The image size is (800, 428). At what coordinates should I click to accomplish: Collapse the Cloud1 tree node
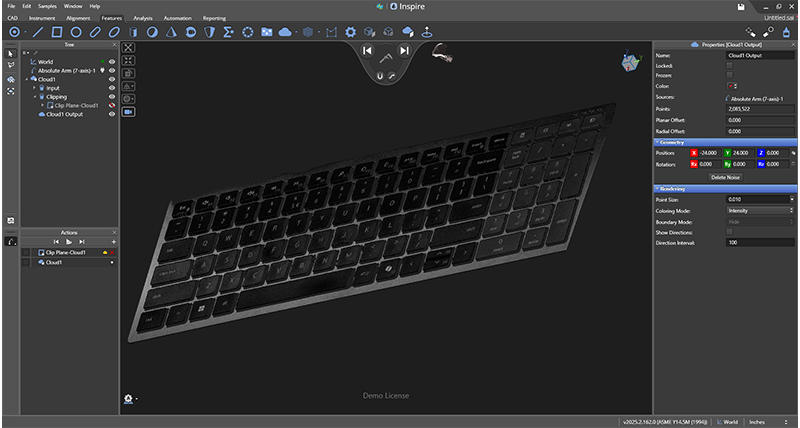coord(27,80)
